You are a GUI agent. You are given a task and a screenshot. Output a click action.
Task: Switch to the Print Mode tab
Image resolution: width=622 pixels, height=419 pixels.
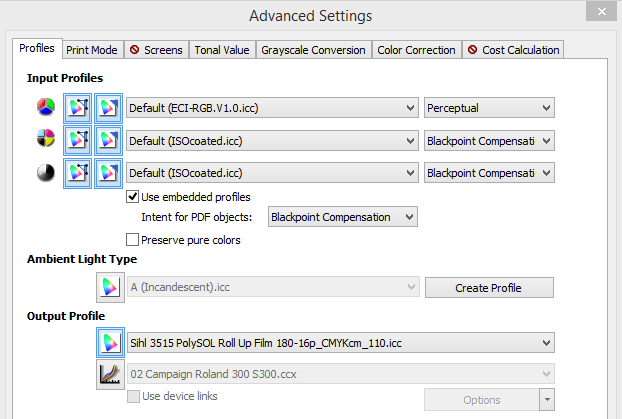91,49
